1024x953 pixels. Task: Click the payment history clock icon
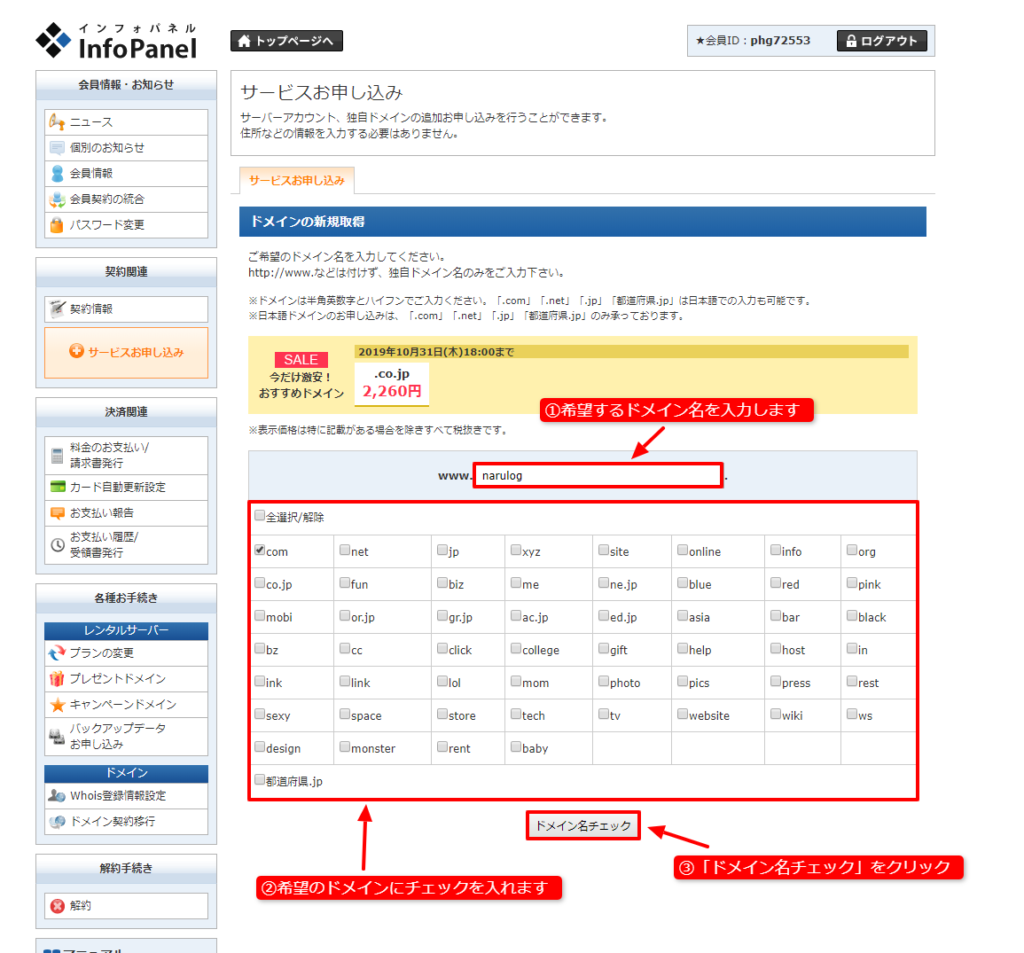(57, 545)
